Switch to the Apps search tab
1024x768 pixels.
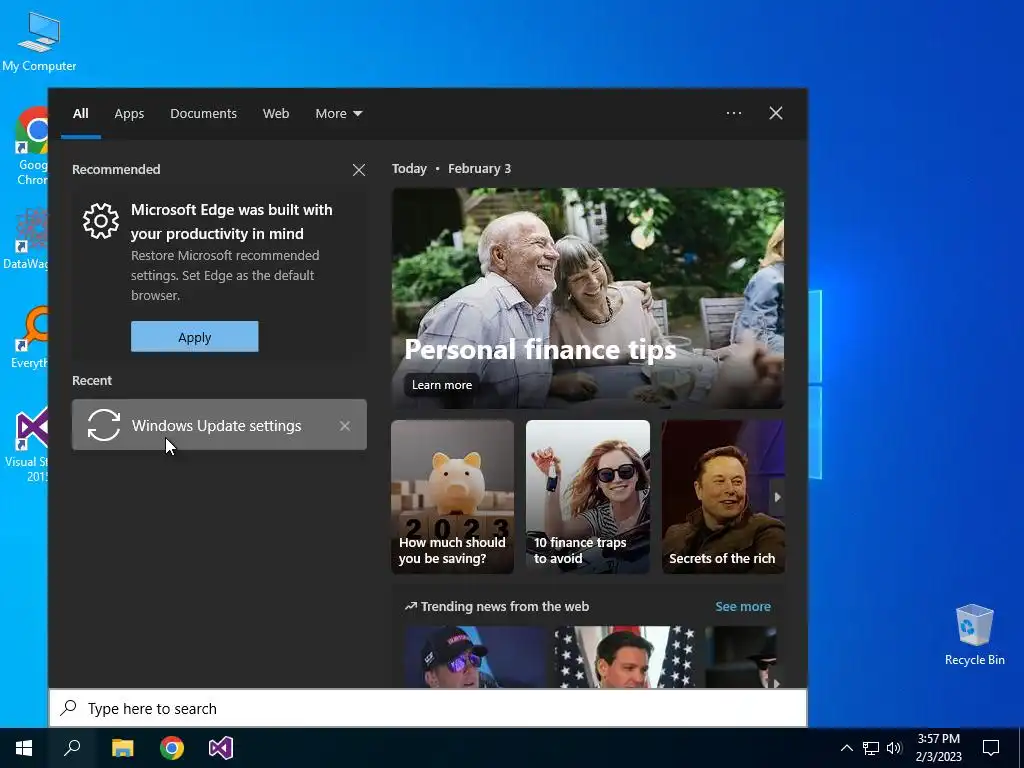[x=129, y=114]
